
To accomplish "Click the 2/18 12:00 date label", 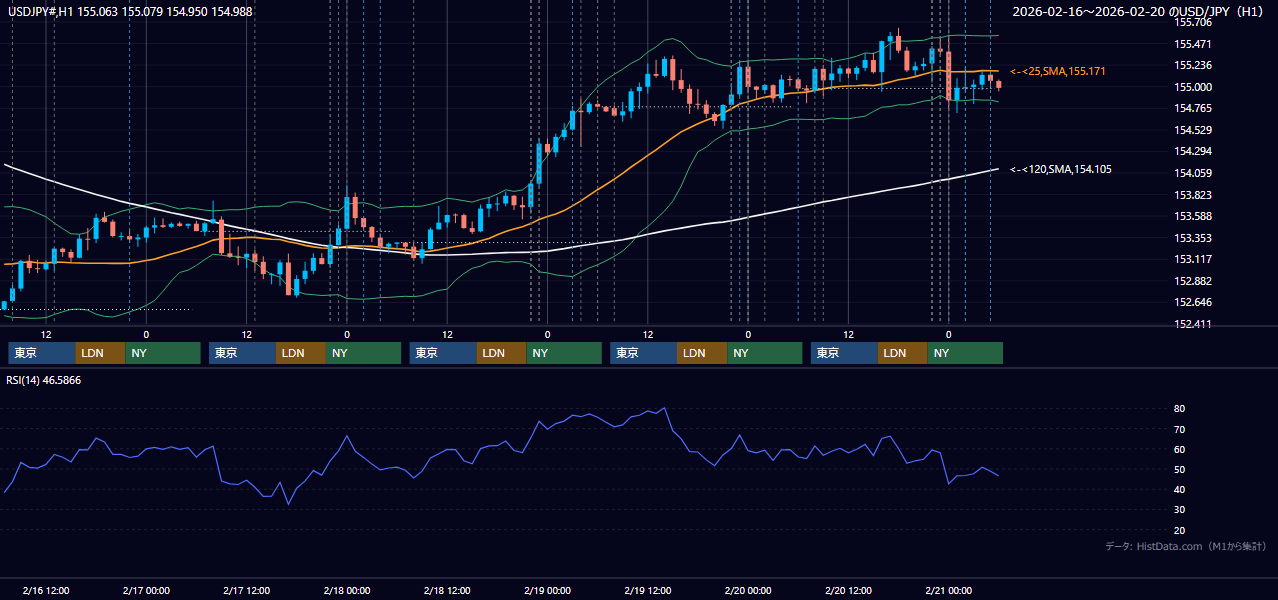I will pos(448,590).
